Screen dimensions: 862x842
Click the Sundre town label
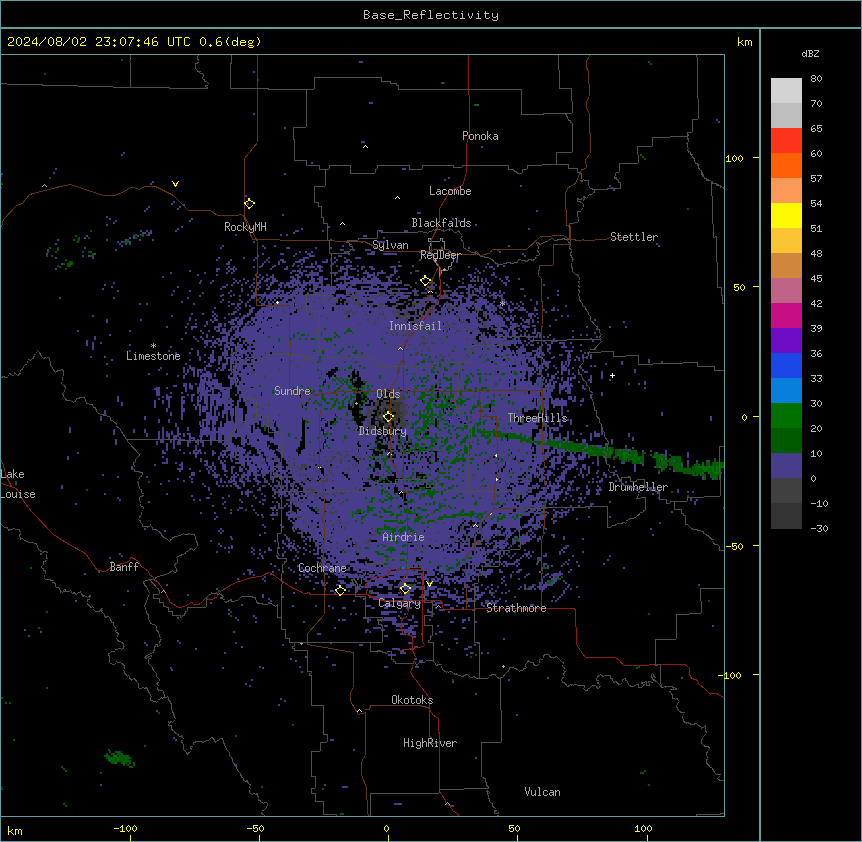(292, 391)
